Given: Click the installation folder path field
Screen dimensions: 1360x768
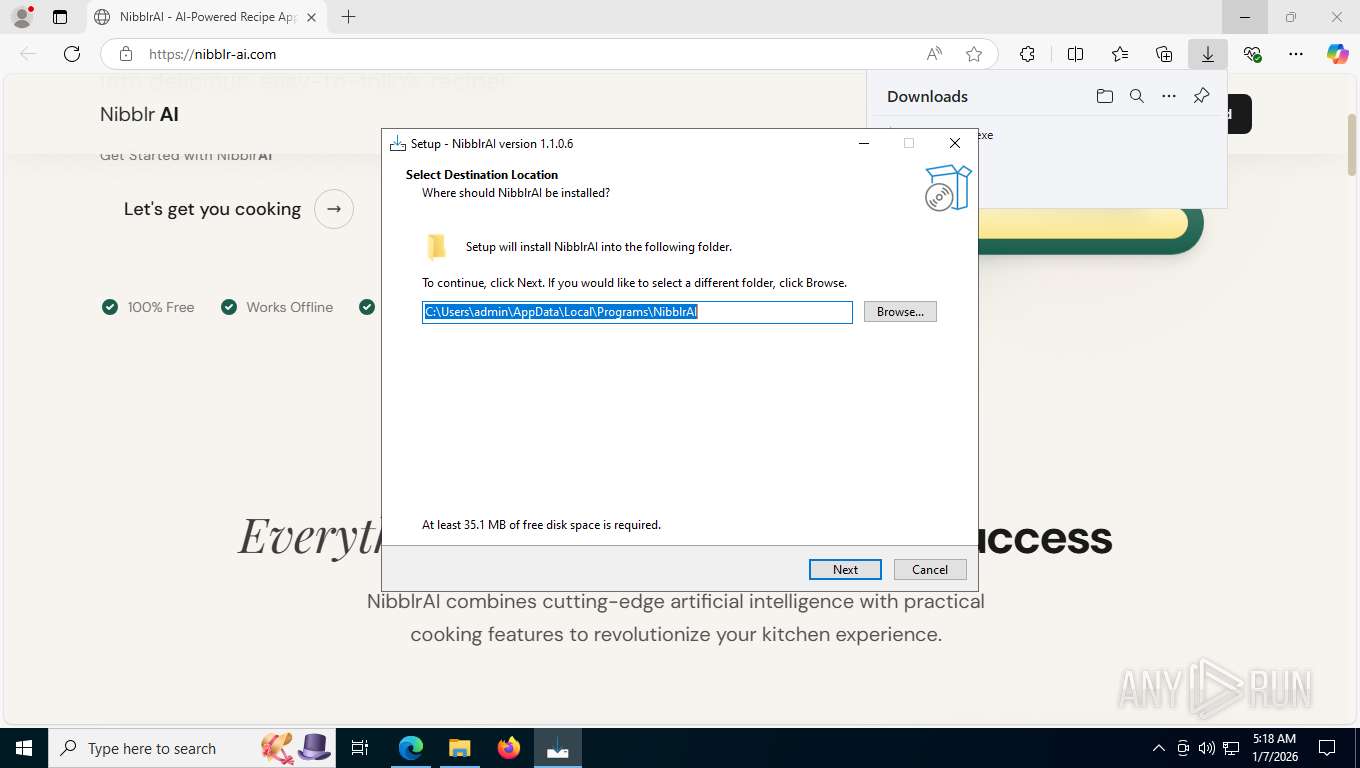Looking at the screenshot, I should pyautogui.click(x=637, y=312).
